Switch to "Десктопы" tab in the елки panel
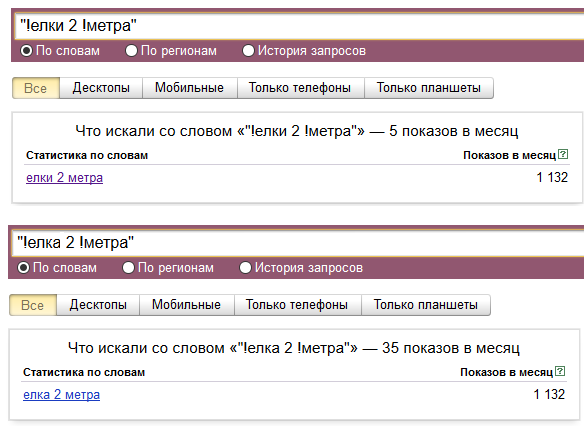Image resolution: width=584 pixels, height=426 pixels. [x=101, y=88]
